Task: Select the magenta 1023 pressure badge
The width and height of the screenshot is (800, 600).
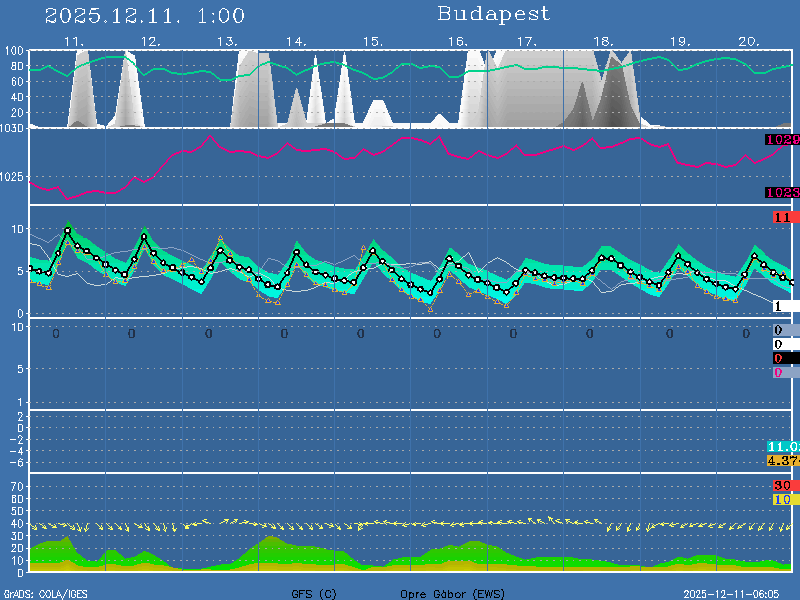Action: click(781, 192)
